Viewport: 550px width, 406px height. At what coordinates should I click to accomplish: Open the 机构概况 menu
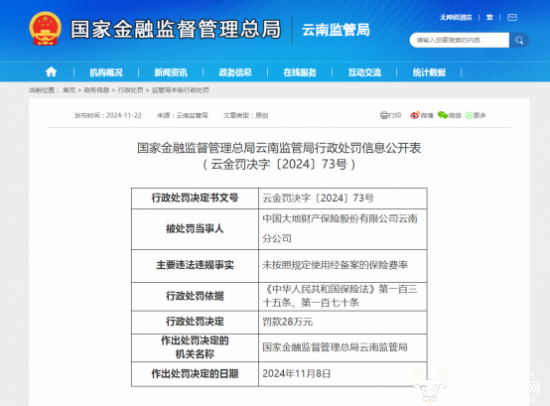106,72
